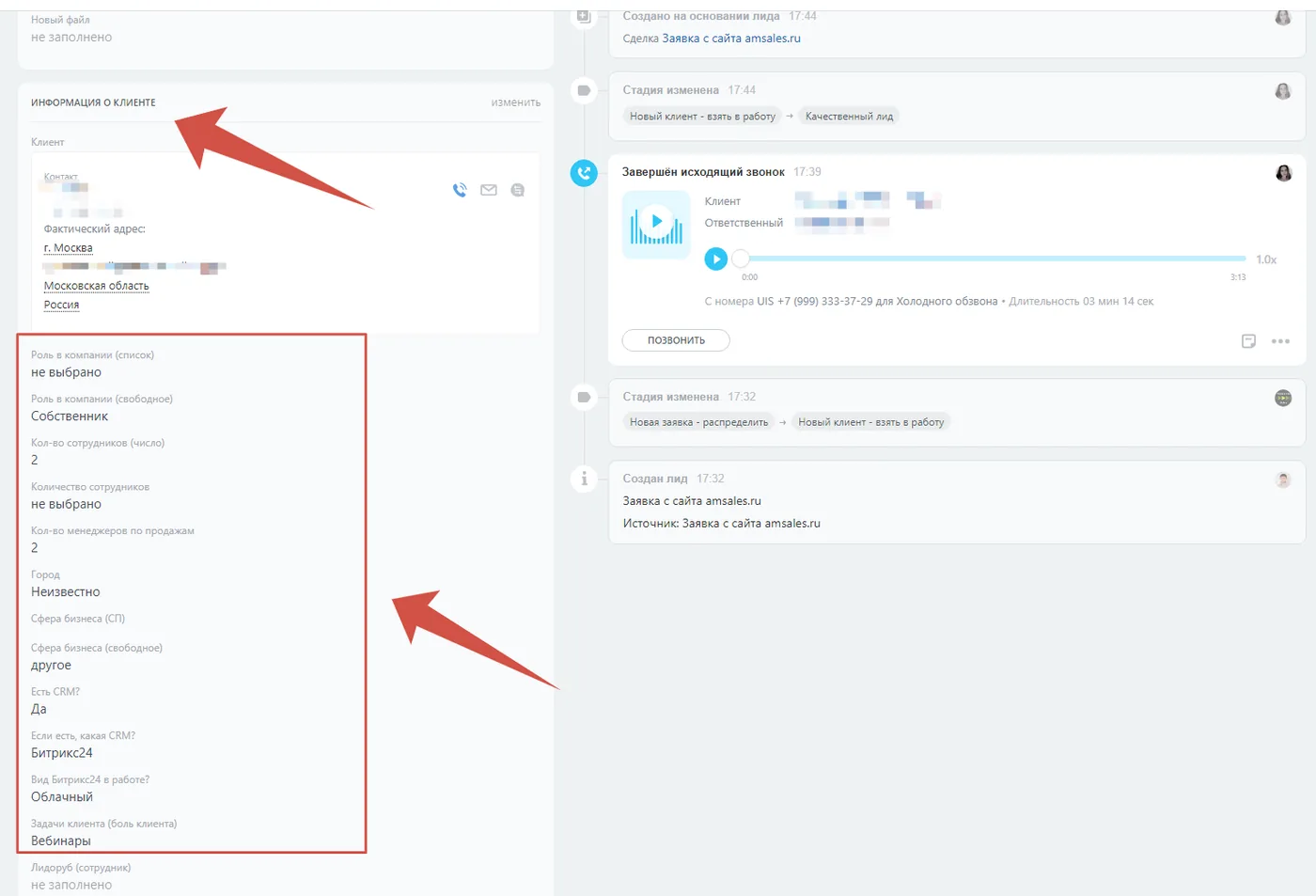Click the Московская область address link
Image resolution: width=1316 pixels, height=896 pixels.
coord(96,286)
